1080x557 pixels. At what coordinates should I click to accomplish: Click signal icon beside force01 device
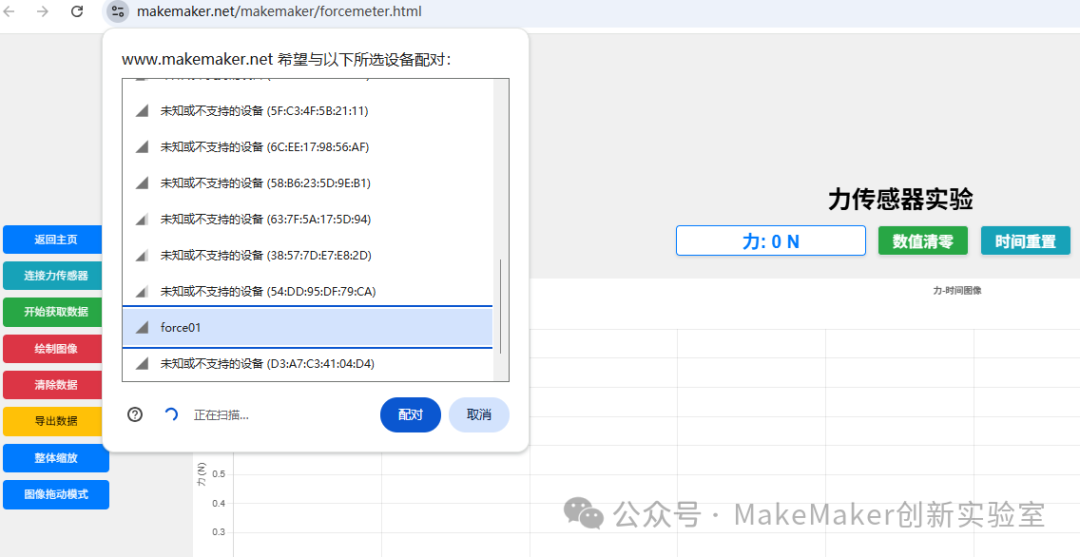click(x=142, y=328)
